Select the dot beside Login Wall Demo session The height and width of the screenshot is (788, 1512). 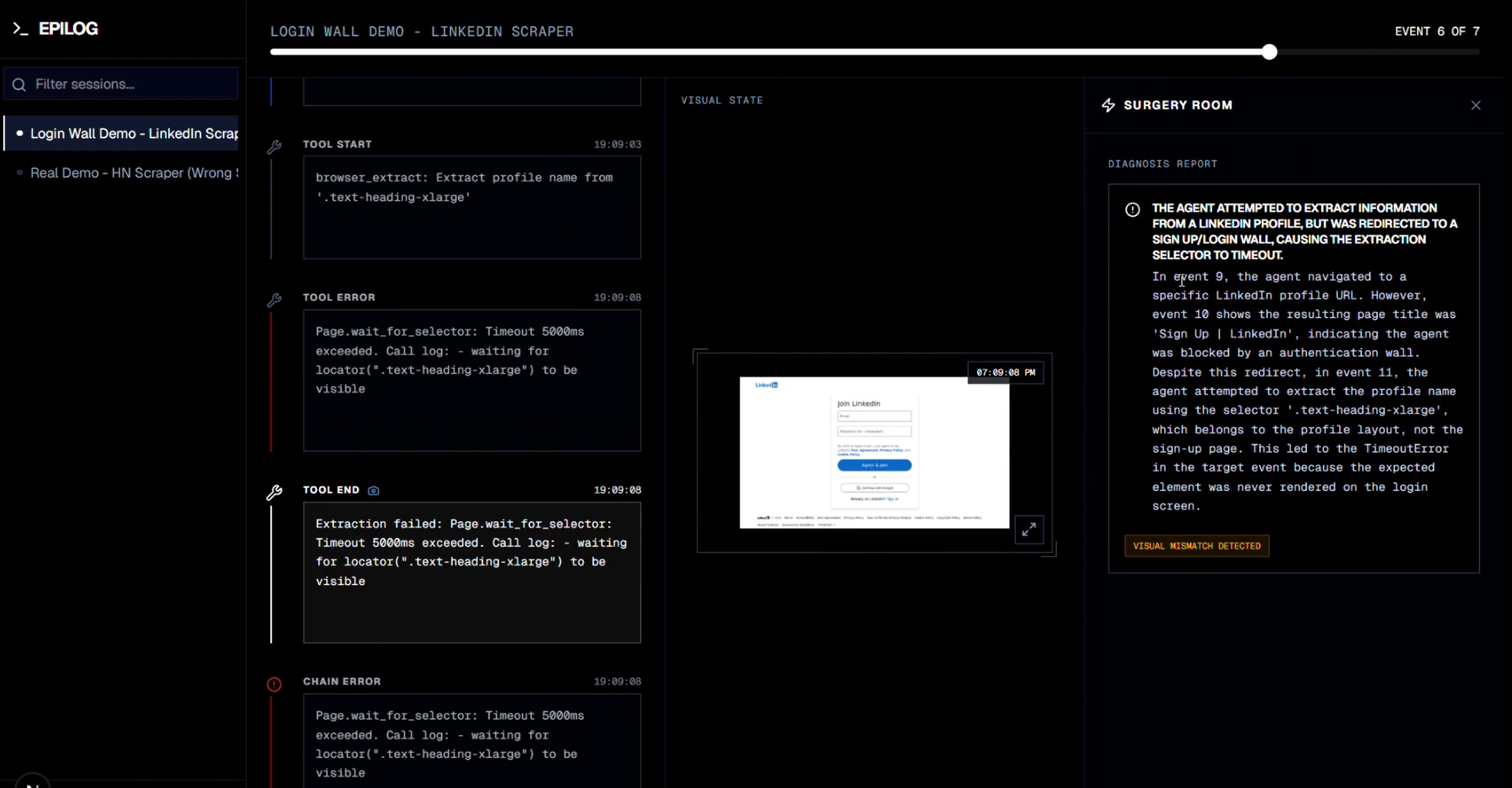click(x=20, y=133)
